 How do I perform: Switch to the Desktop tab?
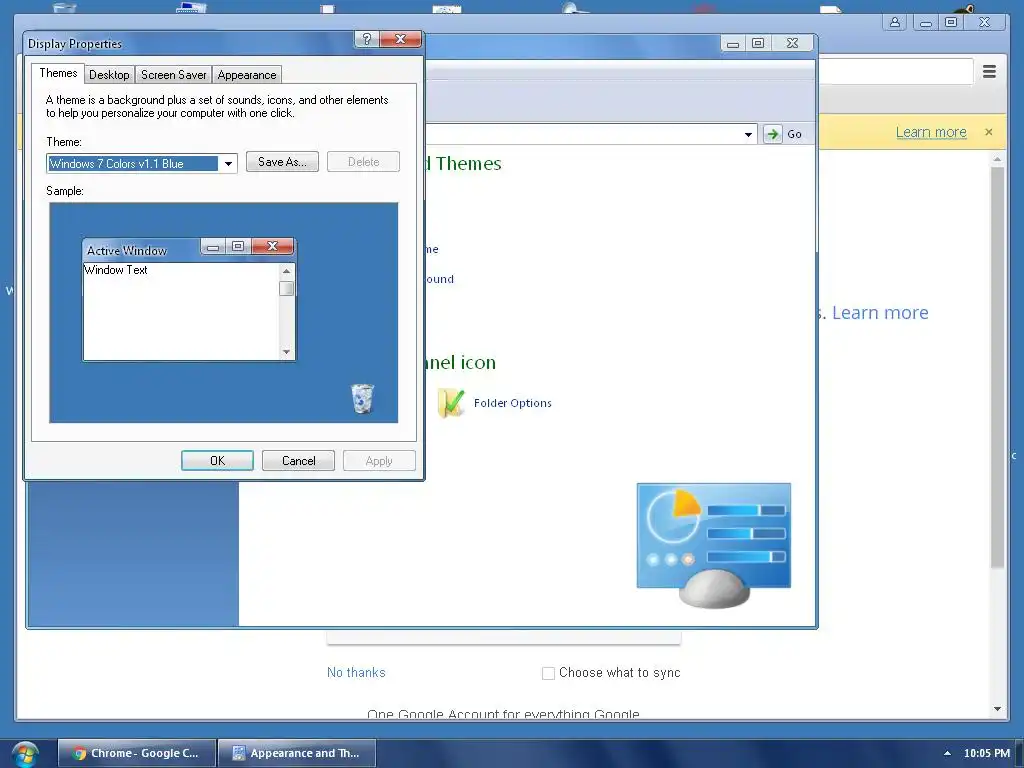(x=109, y=75)
